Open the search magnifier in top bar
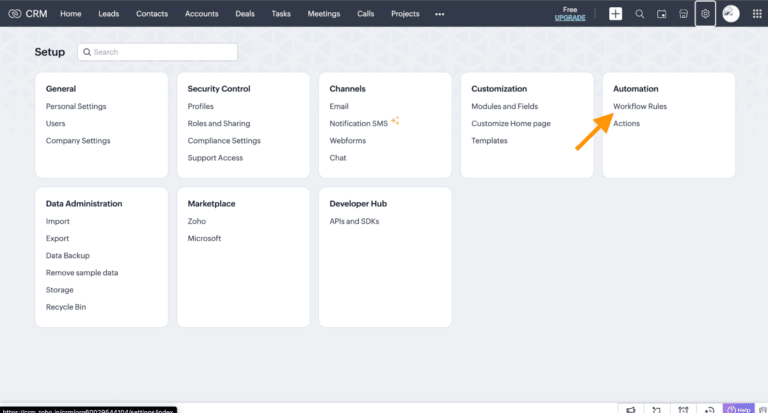 (x=640, y=14)
